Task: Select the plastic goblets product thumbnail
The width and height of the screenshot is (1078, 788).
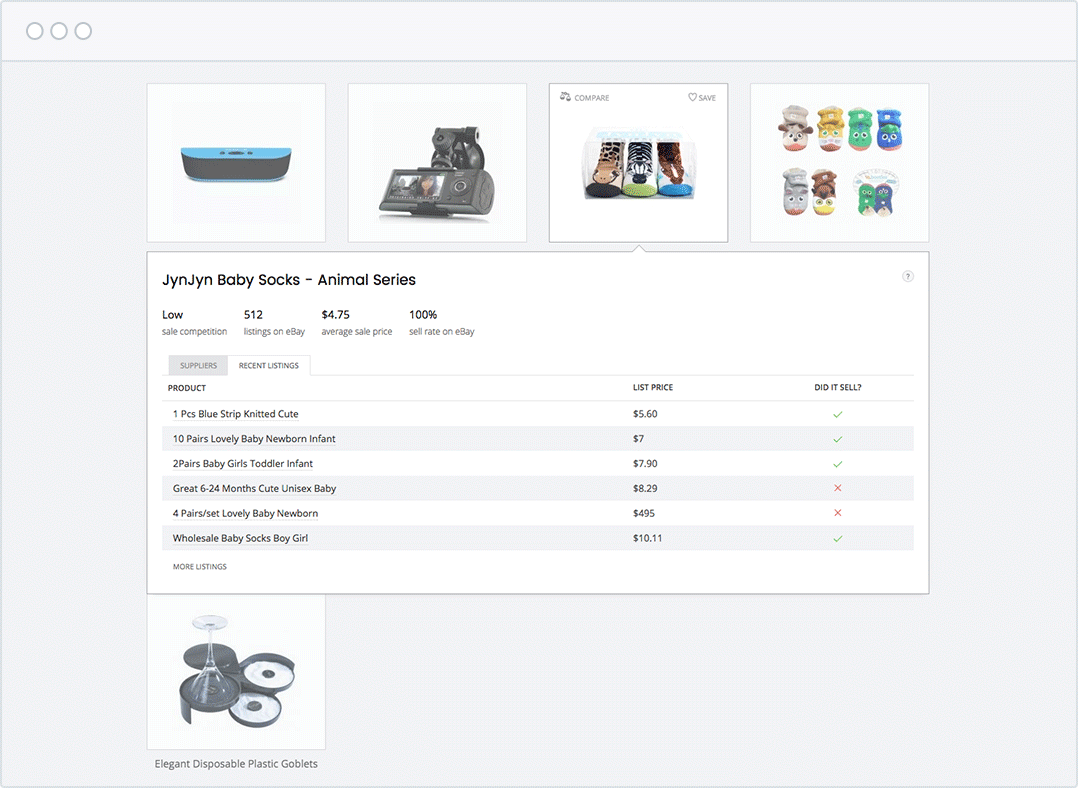Action: point(236,672)
